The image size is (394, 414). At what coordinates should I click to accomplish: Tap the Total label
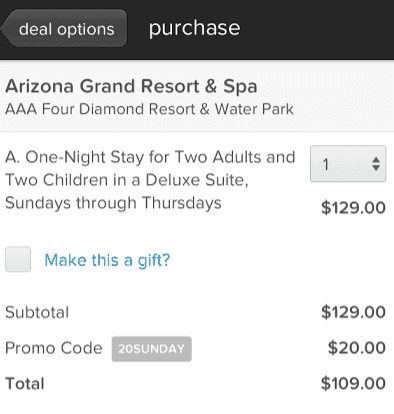(25, 384)
